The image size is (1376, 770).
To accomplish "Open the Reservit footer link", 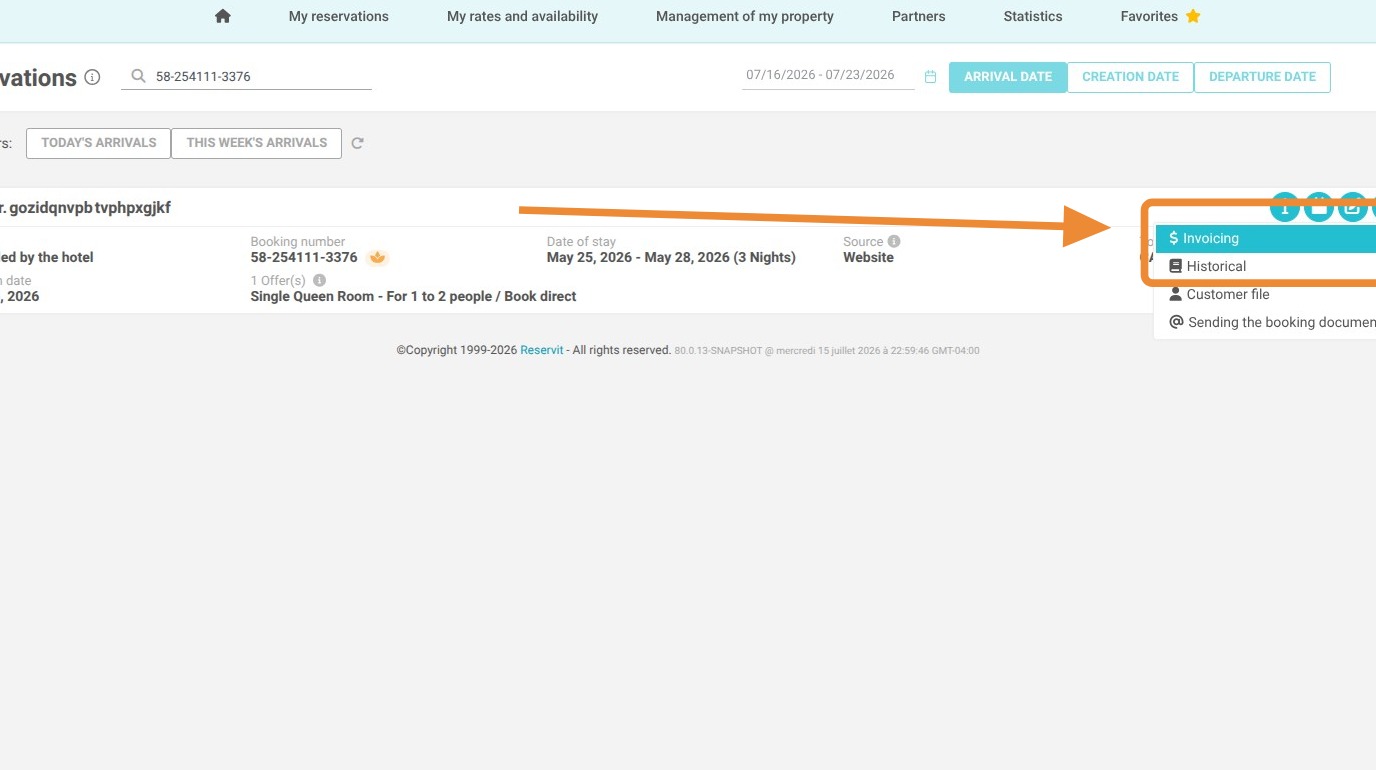I will point(542,350).
